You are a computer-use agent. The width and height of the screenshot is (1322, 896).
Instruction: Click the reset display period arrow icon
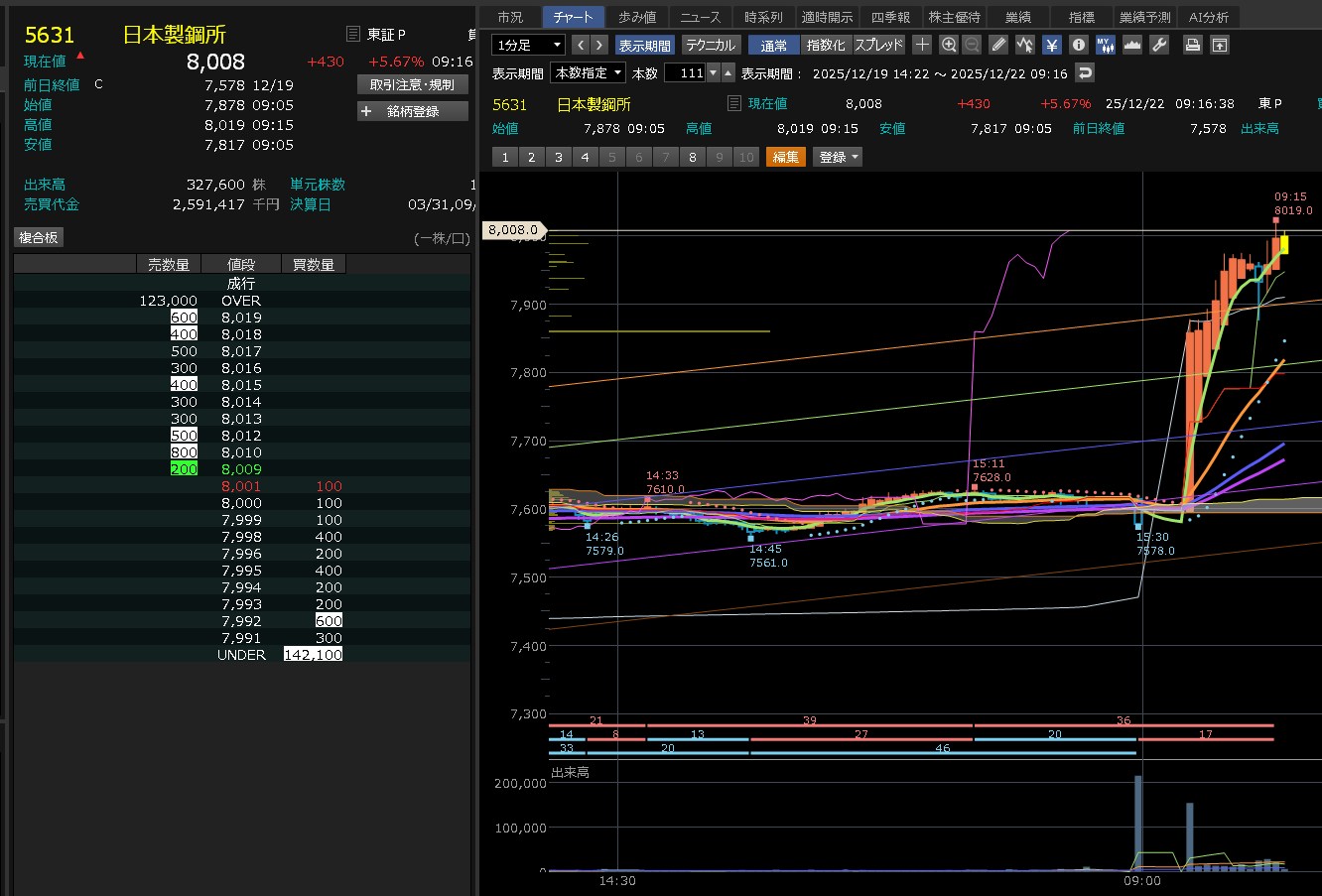pyautogui.click(x=1085, y=72)
